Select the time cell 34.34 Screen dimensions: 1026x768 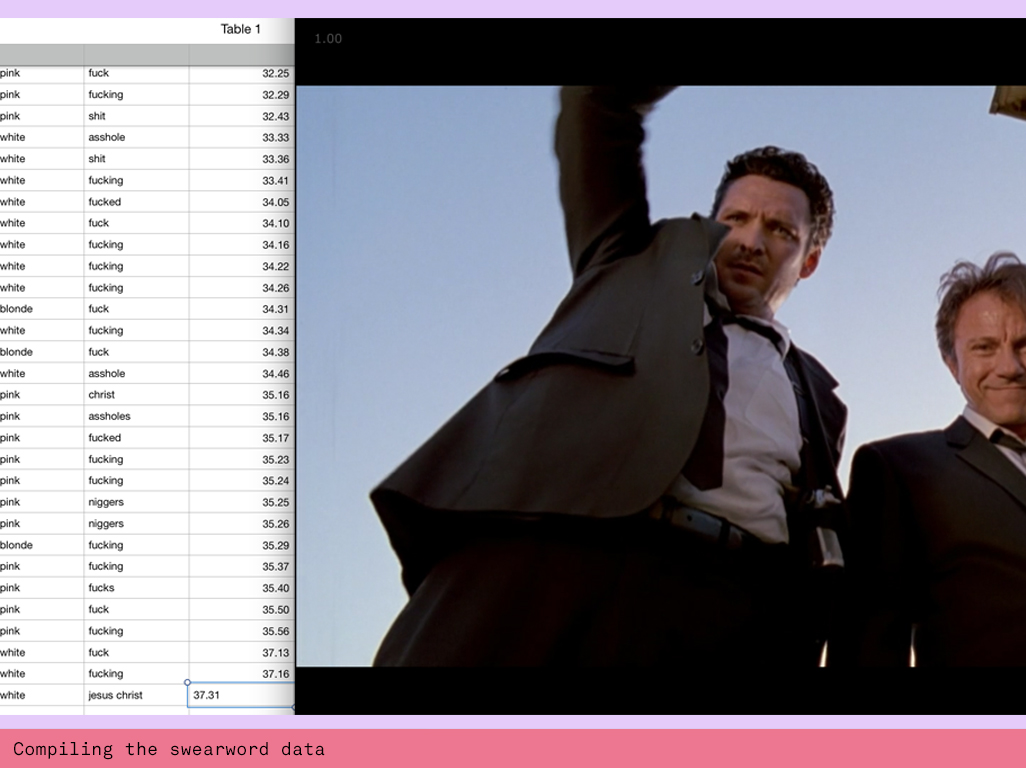[x=241, y=330]
